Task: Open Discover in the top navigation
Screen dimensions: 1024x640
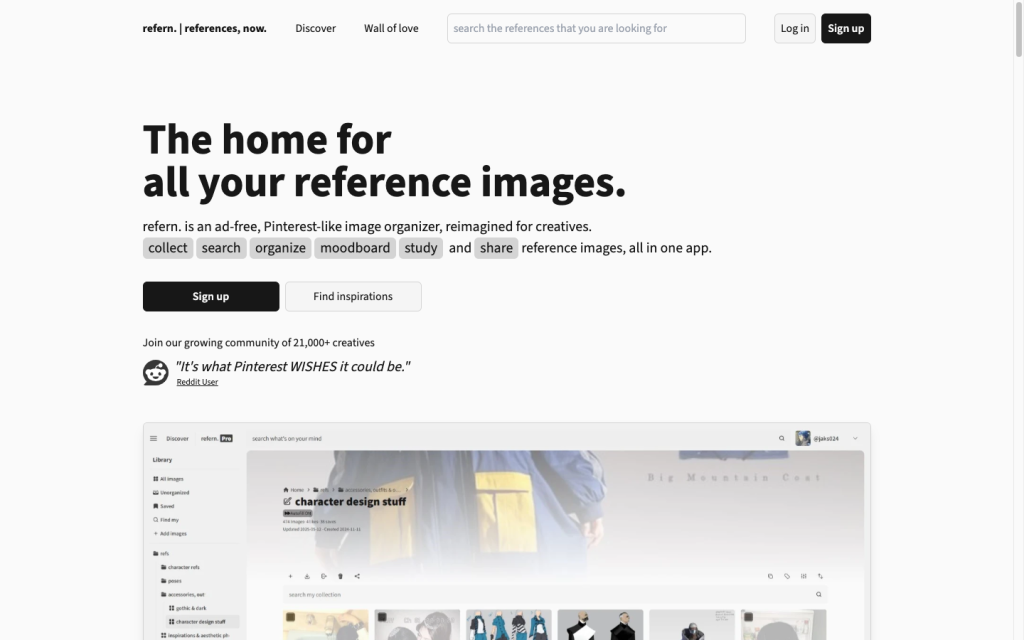Action: [315, 28]
